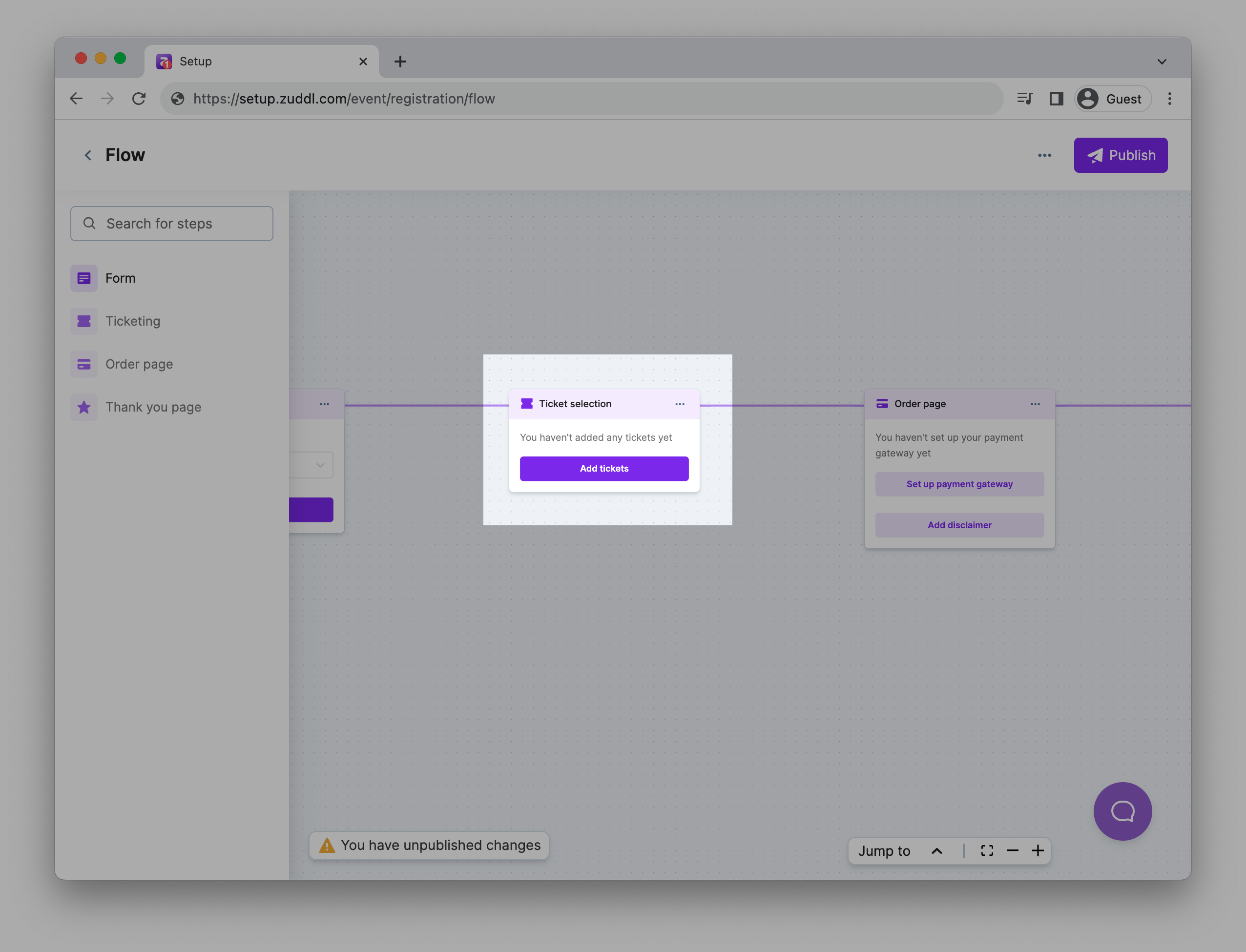Viewport: 1246px width, 952px height.
Task: Click Set up payment gateway
Action: coord(959,484)
